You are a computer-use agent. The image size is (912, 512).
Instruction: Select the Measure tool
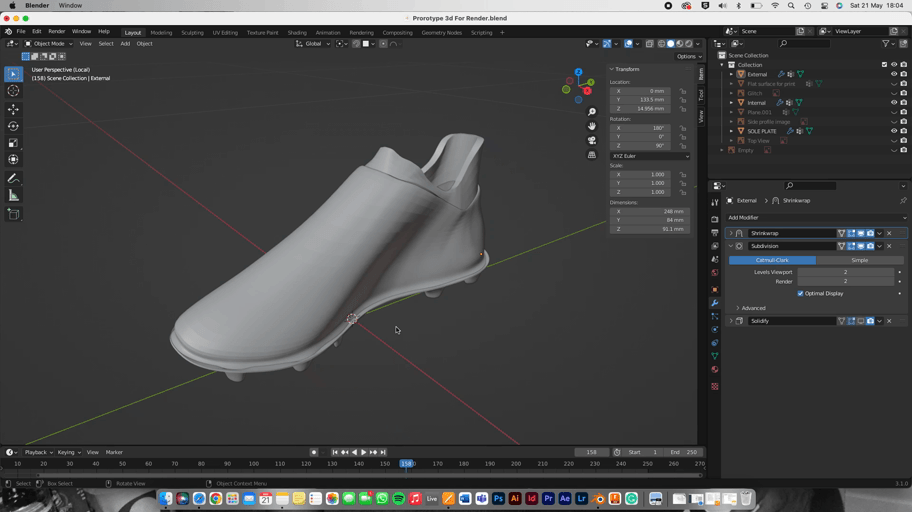13,195
